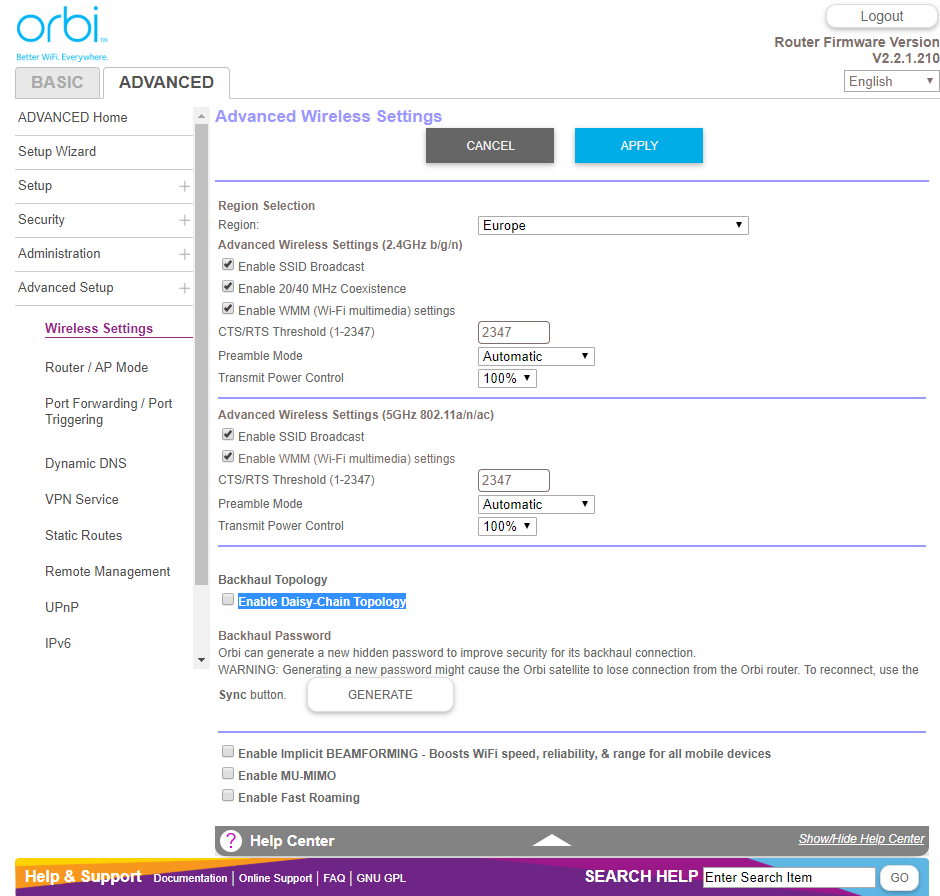Open 2.4GHz Preamble Mode dropdown
The image size is (940, 896).
tap(537, 357)
